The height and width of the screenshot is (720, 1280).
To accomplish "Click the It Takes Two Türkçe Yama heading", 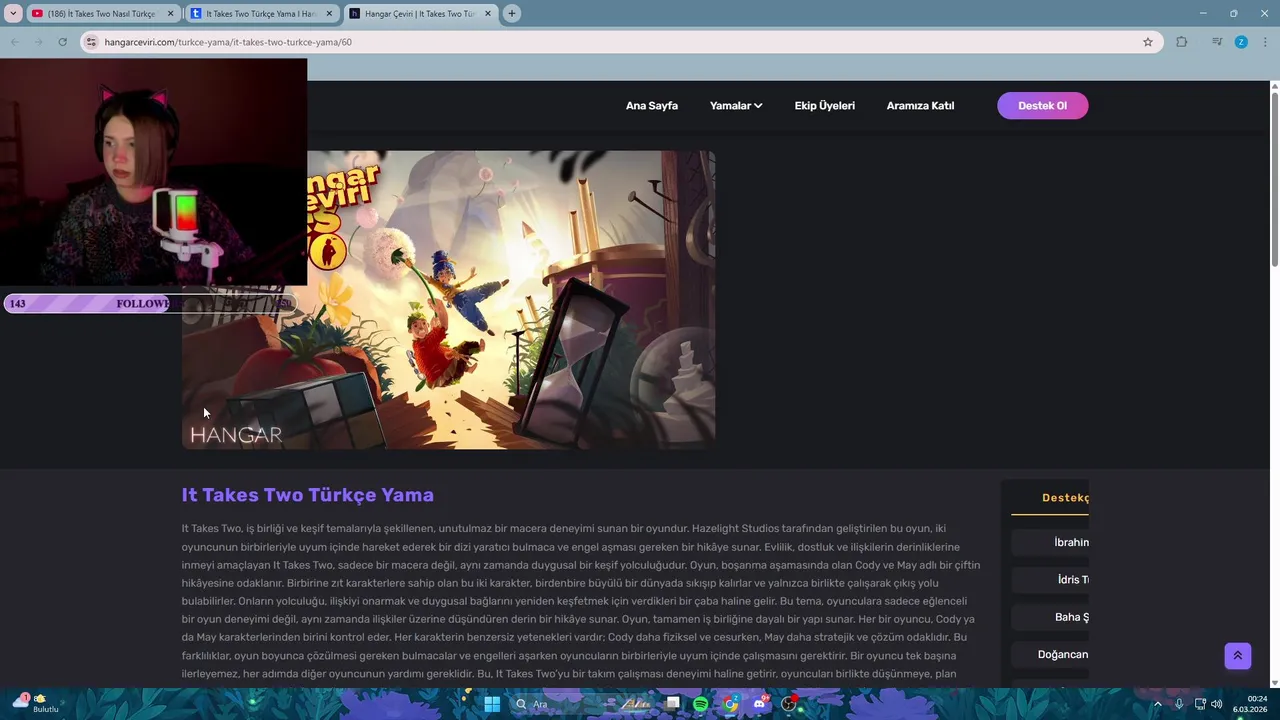I will pos(307,495).
